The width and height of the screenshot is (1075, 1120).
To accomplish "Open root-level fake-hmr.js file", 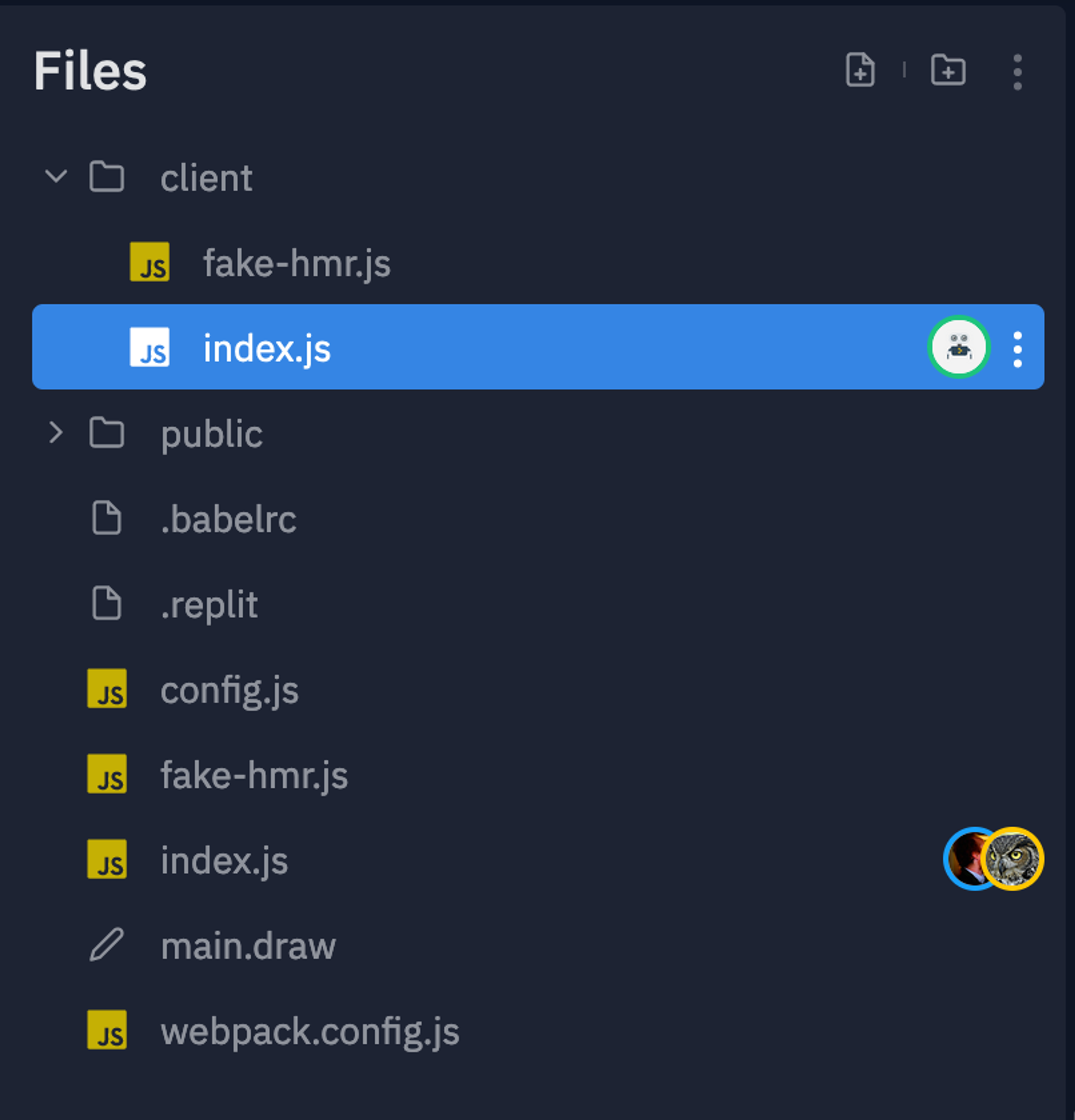I will (x=254, y=775).
